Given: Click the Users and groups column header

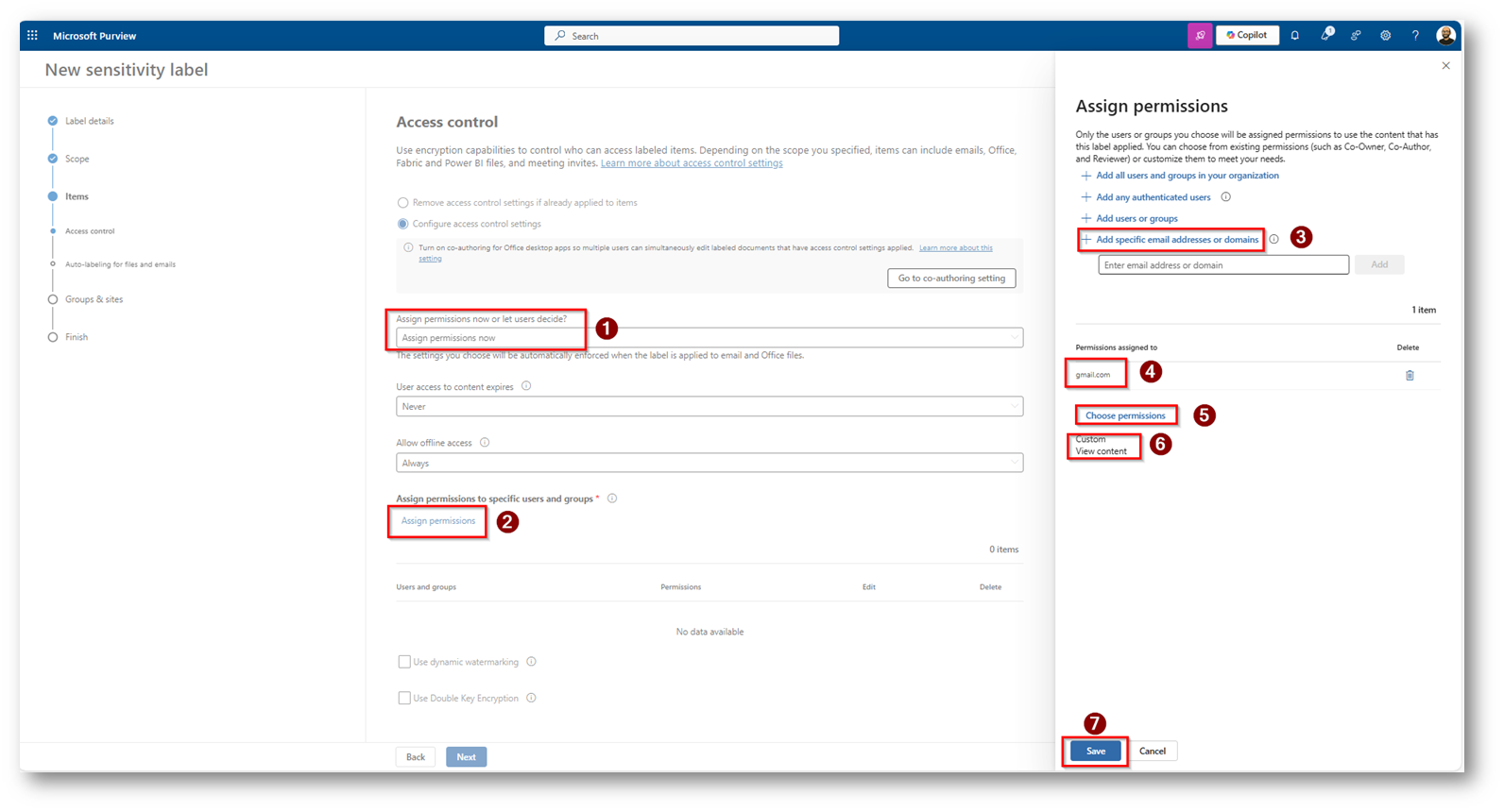Looking at the screenshot, I should click(426, 587).
